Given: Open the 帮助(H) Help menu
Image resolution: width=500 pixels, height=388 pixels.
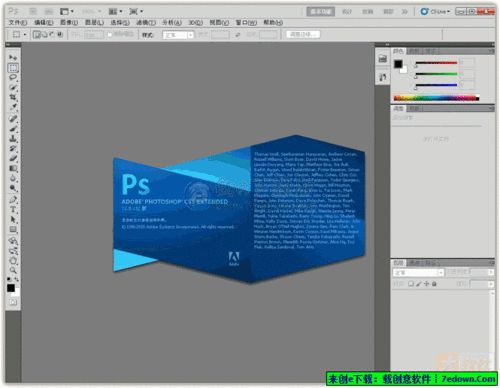Looking at the screenshot, I should point(273,22).
